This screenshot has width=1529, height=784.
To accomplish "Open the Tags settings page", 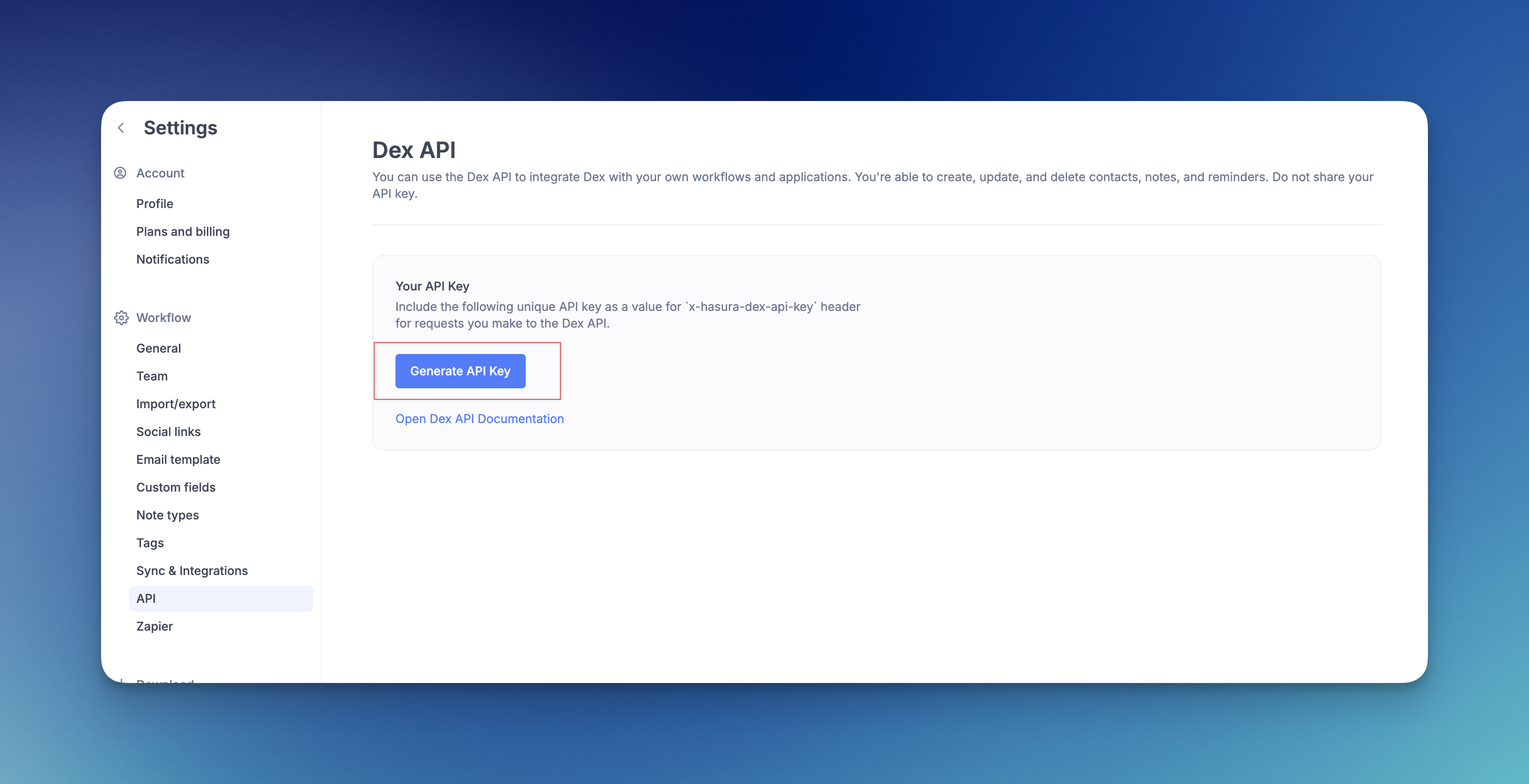I will pos(150,543).
